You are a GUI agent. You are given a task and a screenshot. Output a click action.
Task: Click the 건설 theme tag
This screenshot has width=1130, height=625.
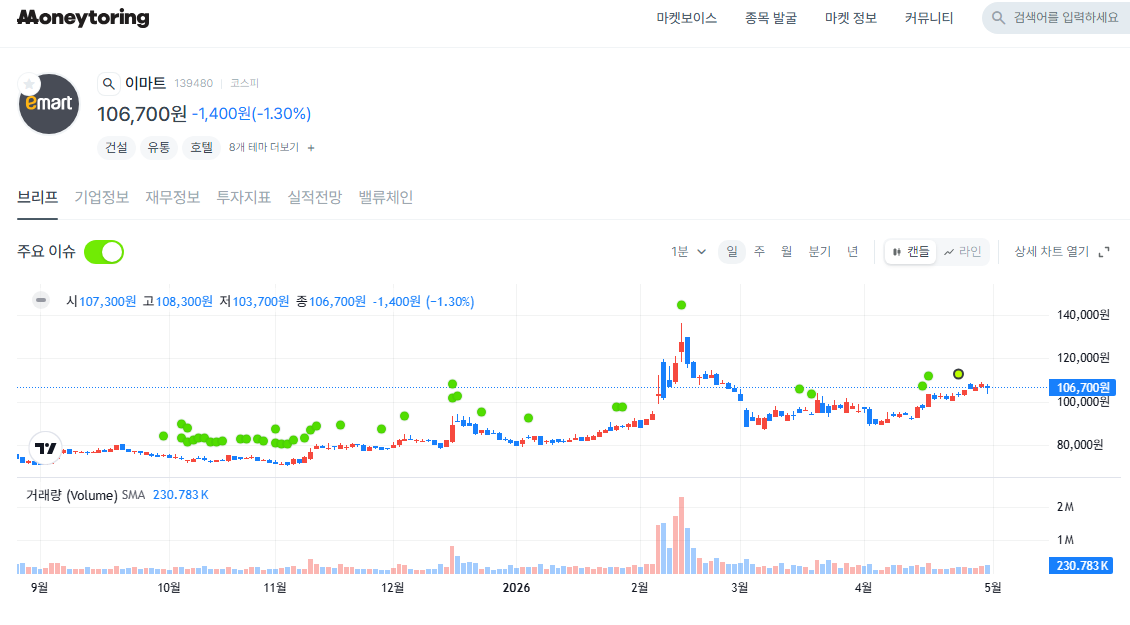pyautogui.click(x=116, y=148)
